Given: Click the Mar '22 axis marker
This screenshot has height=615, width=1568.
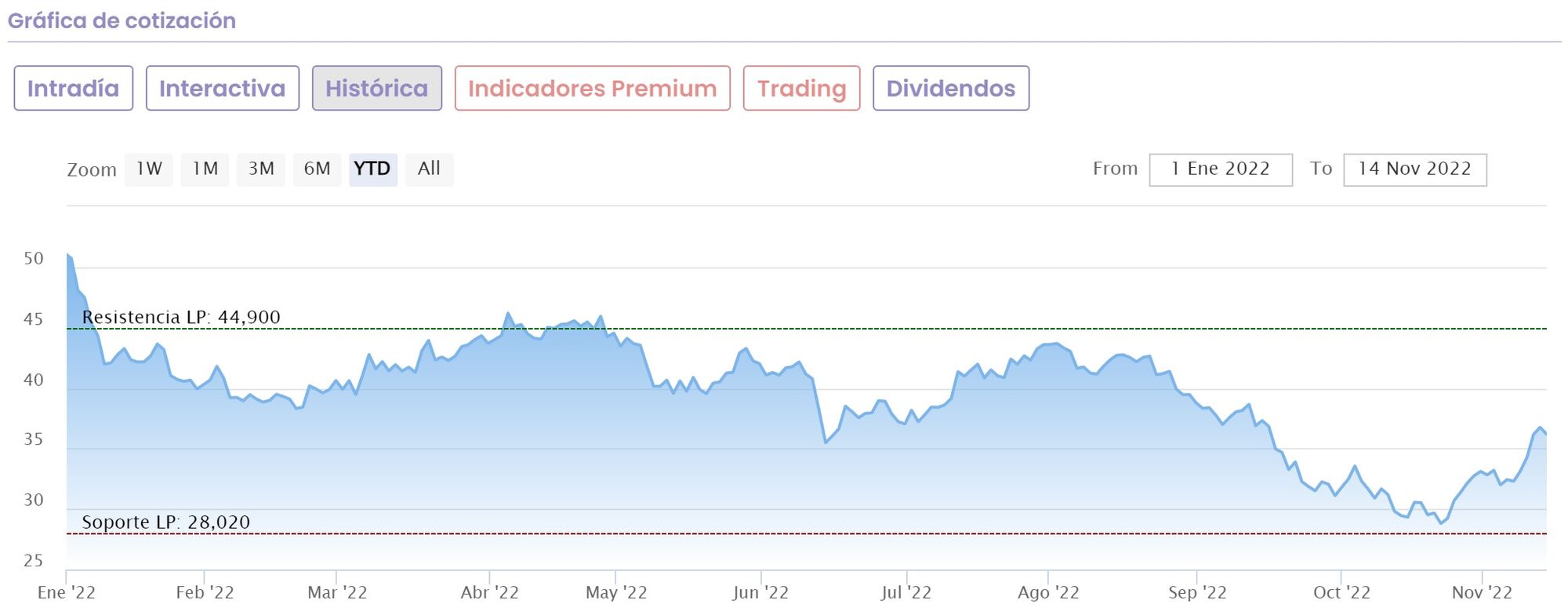Looking at the screenshot, I should point(337,592).
